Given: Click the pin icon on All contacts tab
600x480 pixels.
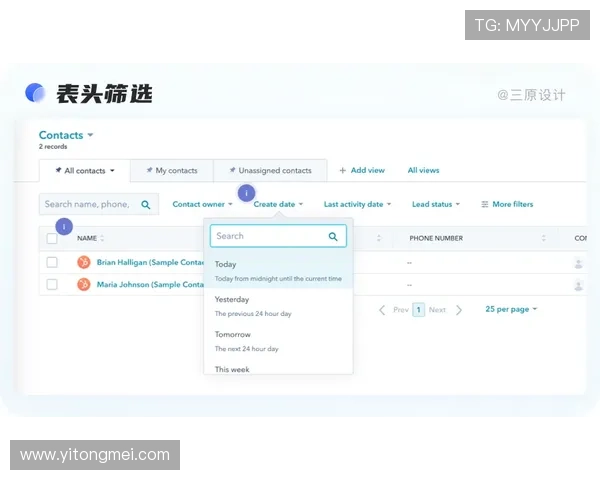Looking at the screenshot, I should click(x=58, y=170).
